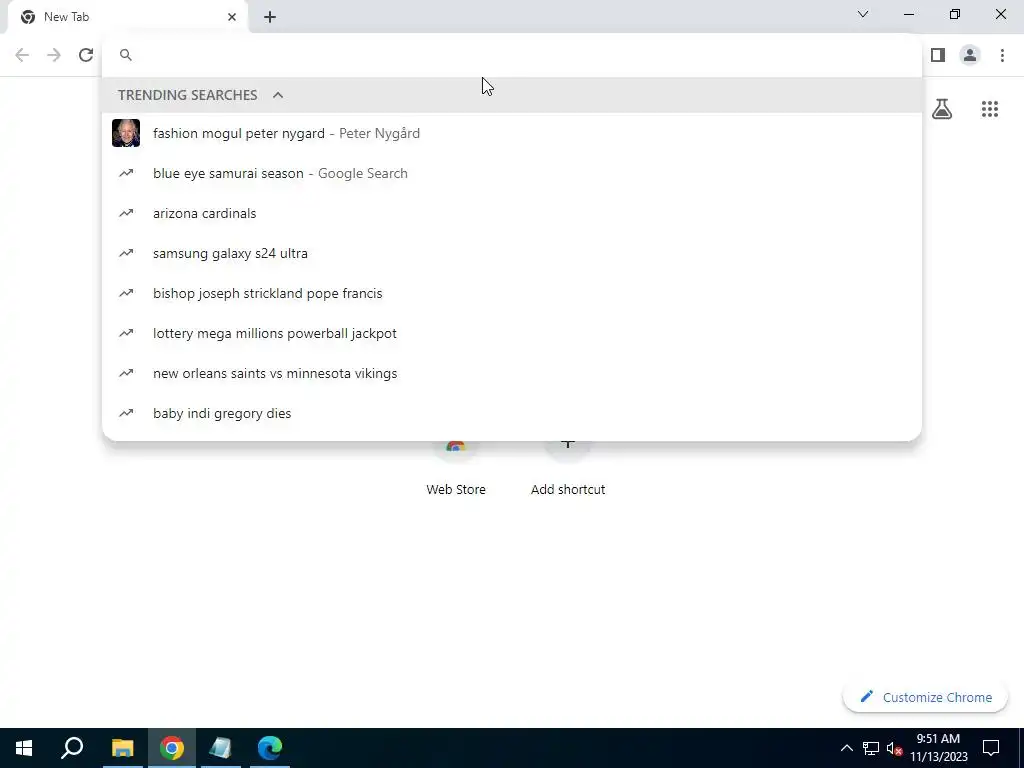
Task: Open the notification center icon
Action: pos(991,748)
